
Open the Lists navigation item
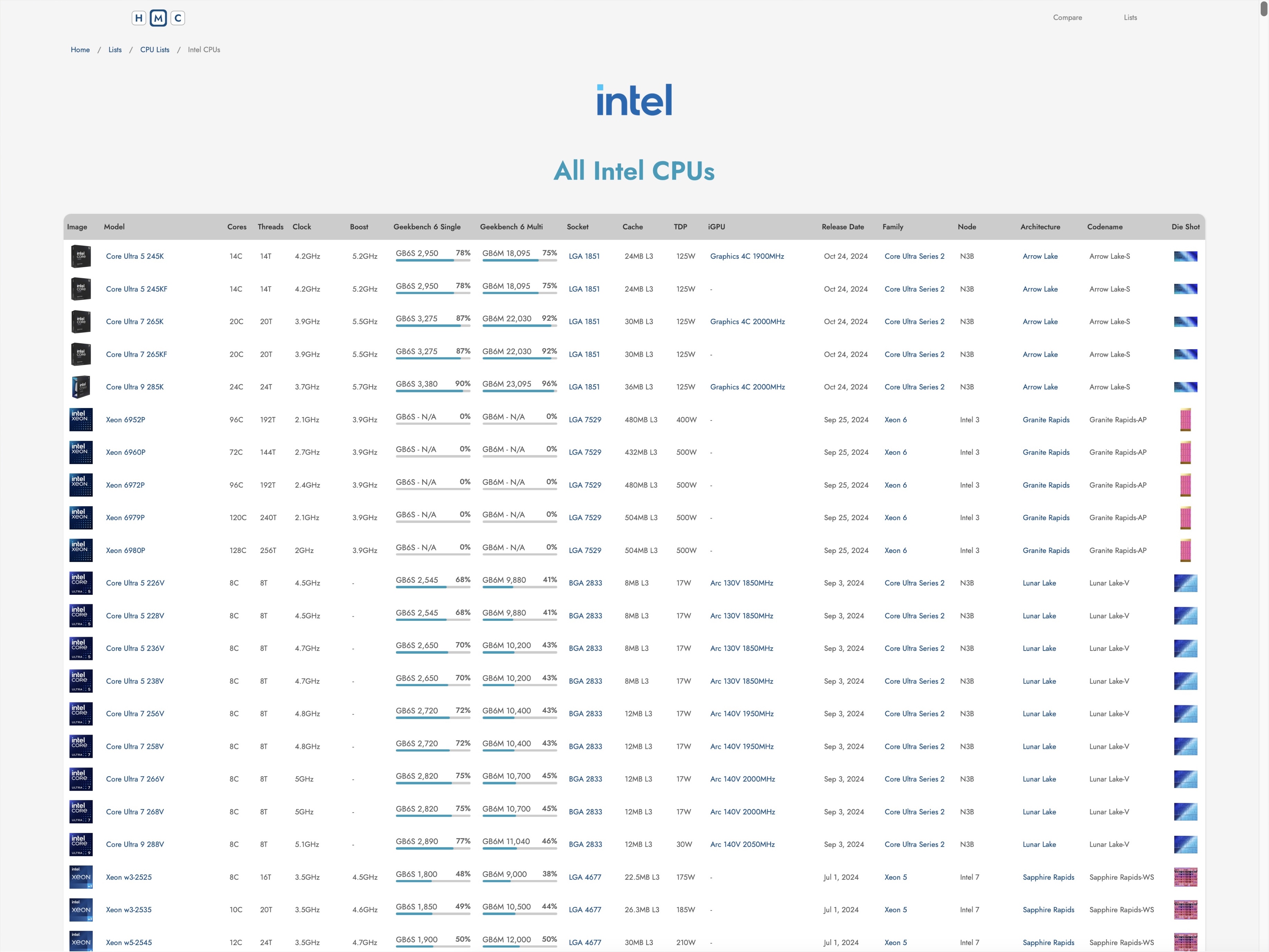point(1130,17)
